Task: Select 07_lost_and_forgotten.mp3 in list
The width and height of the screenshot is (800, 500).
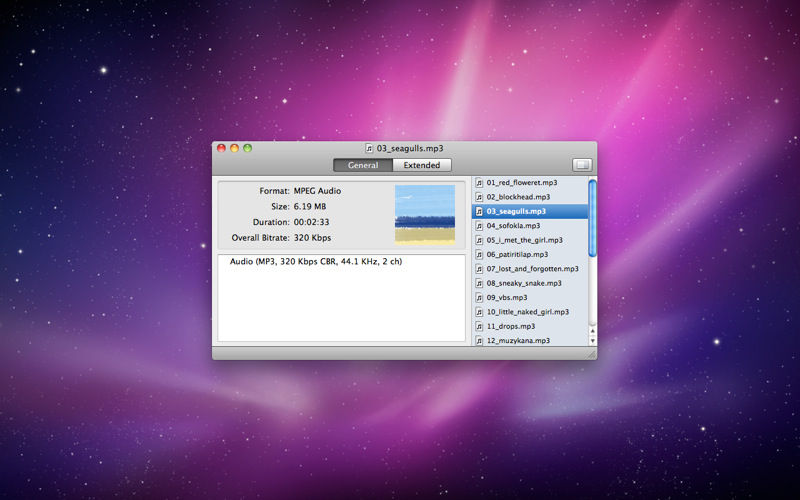Action: (530, 268)
